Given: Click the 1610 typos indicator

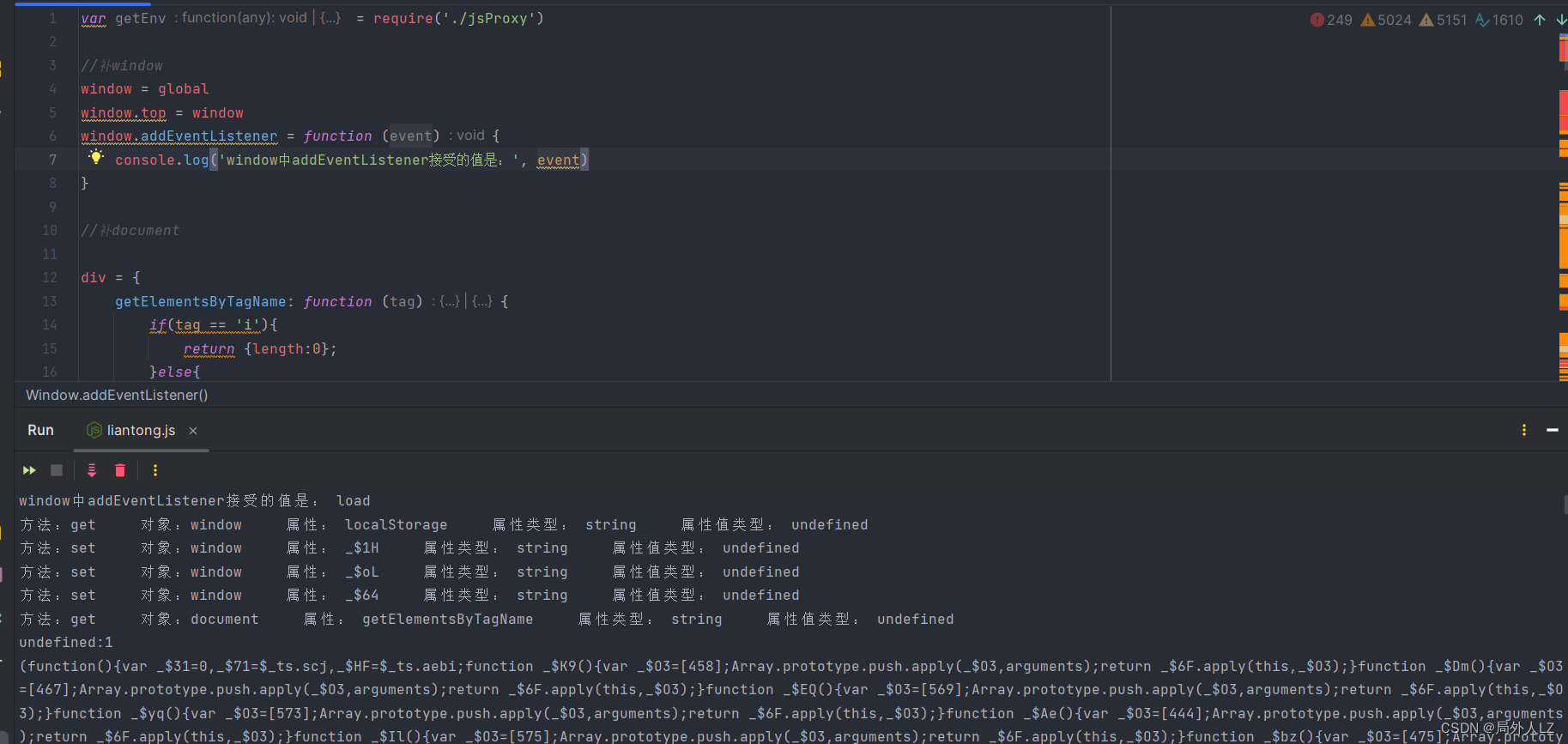Looking at the screenshot, I should [x=1499, y=20].
